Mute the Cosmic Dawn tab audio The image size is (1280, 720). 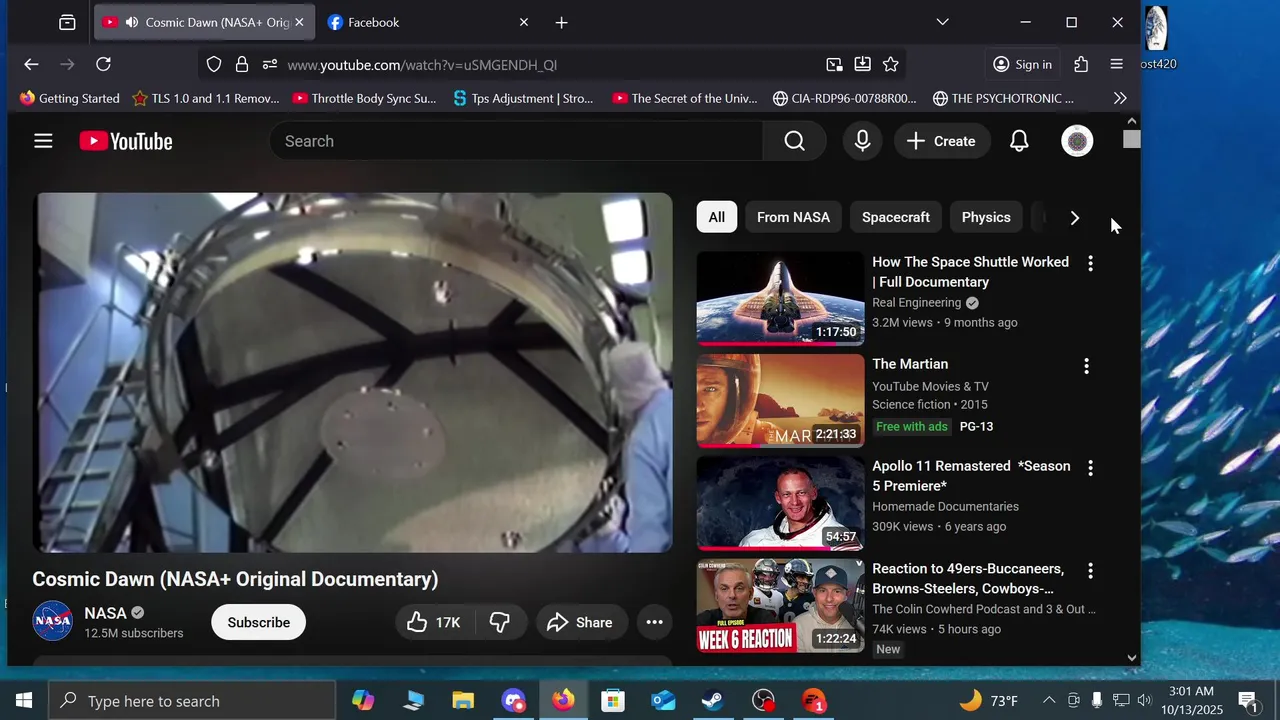tap(132, 22)
